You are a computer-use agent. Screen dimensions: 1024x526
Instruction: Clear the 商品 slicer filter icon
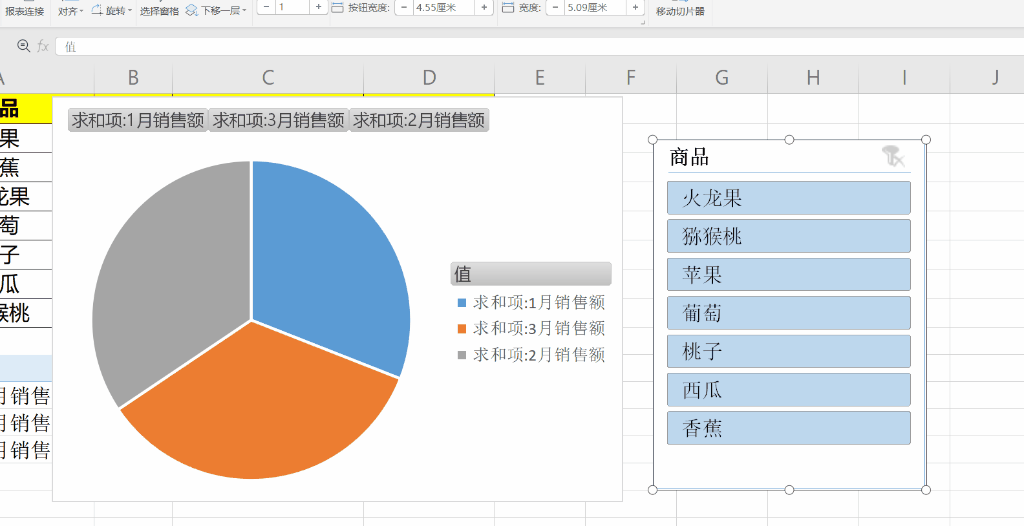(x=893, y=157)
